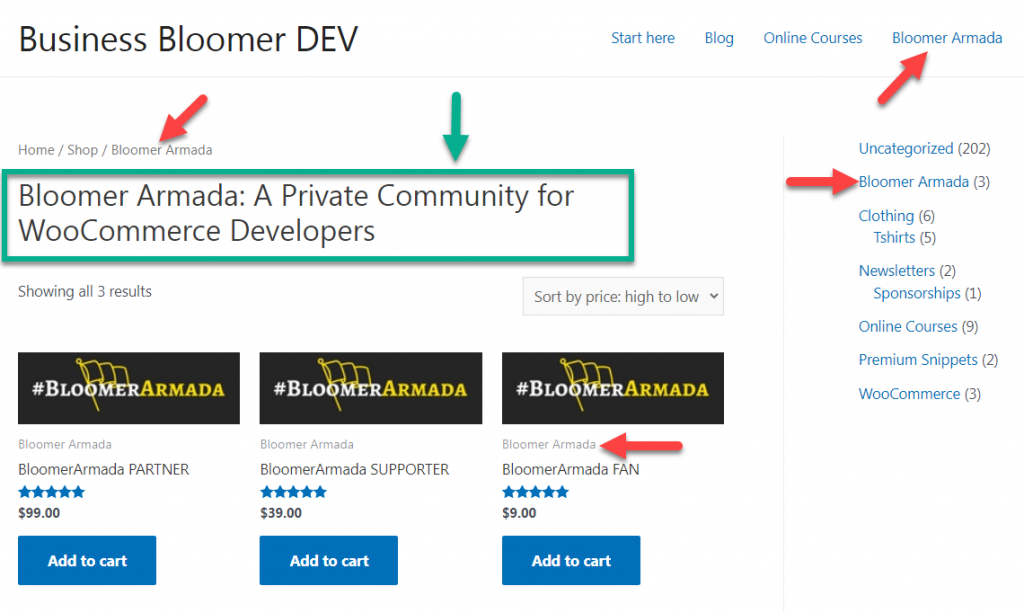Select Bloomer Armada in the top navigation
Image resolution: width=1024 pixels, height=613 pixels.
point(947,38)
